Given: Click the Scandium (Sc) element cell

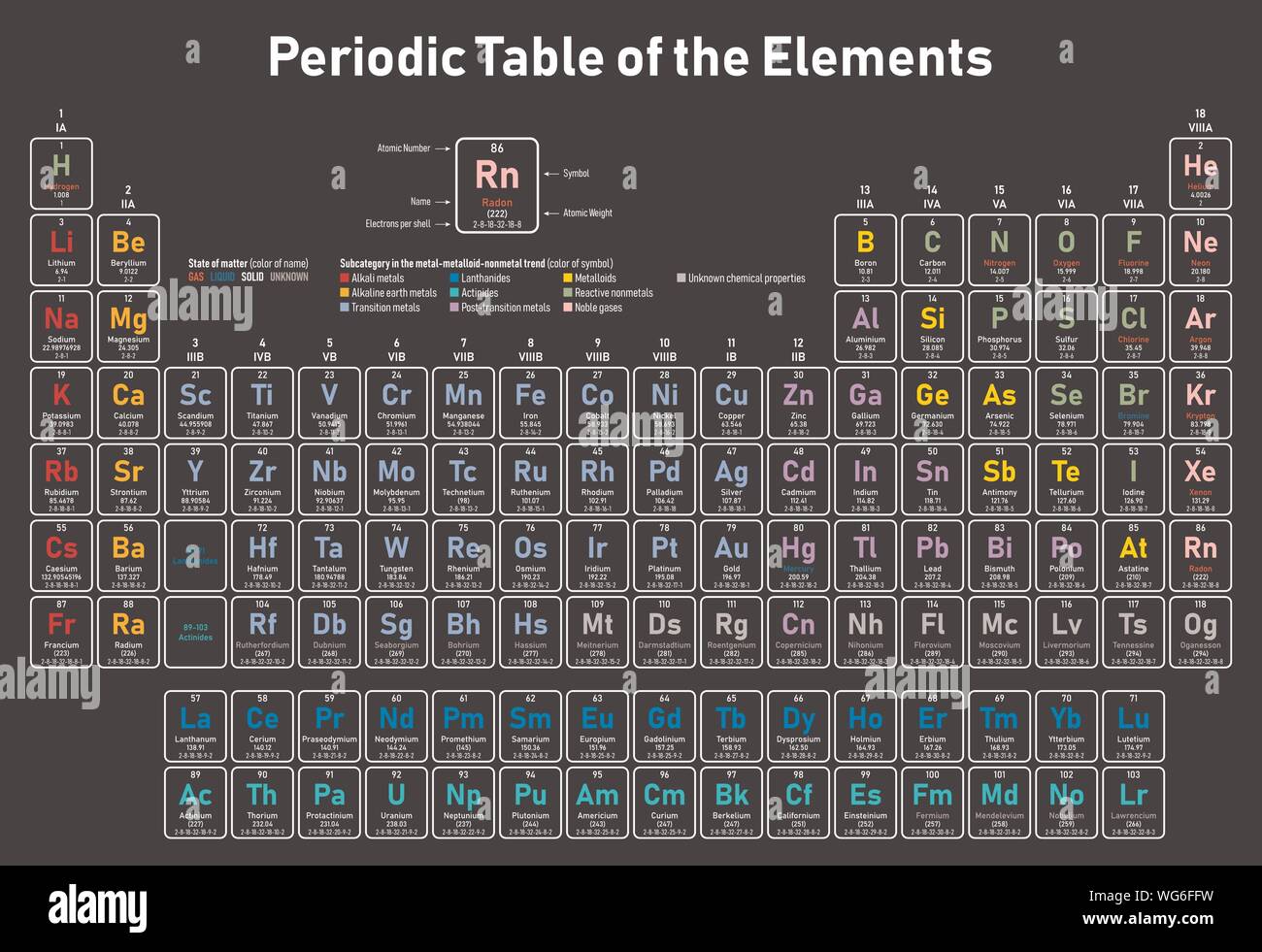Looking at the screenshot, I should (195, 403).
